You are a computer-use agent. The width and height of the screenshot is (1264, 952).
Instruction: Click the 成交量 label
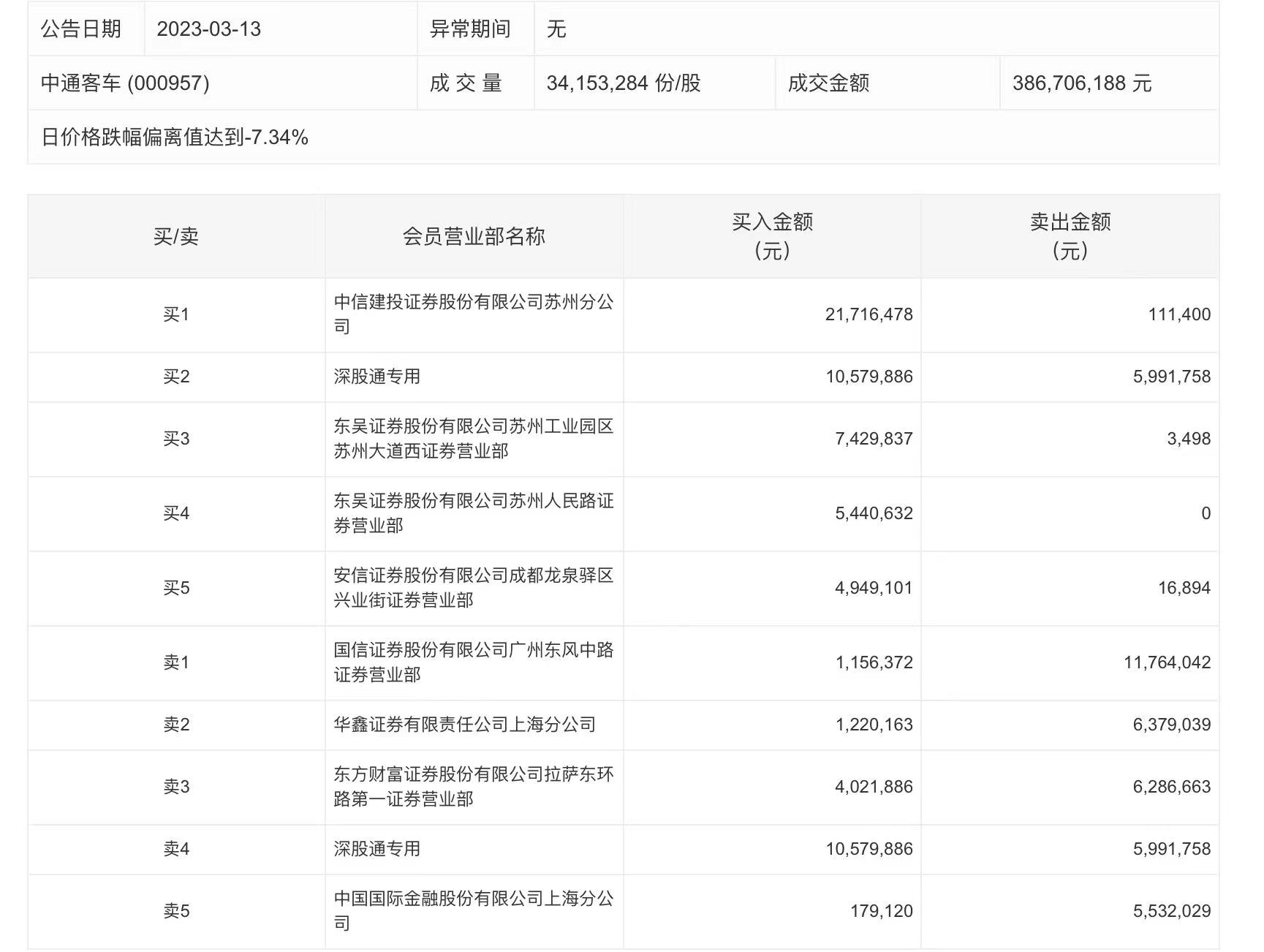coord(466,83)
